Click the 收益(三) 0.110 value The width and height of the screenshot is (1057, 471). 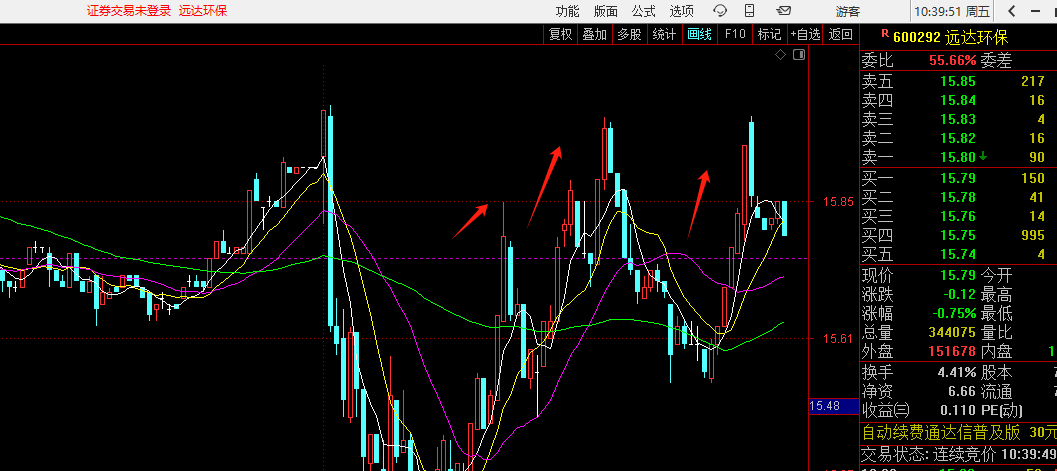[x=958, y=410]
